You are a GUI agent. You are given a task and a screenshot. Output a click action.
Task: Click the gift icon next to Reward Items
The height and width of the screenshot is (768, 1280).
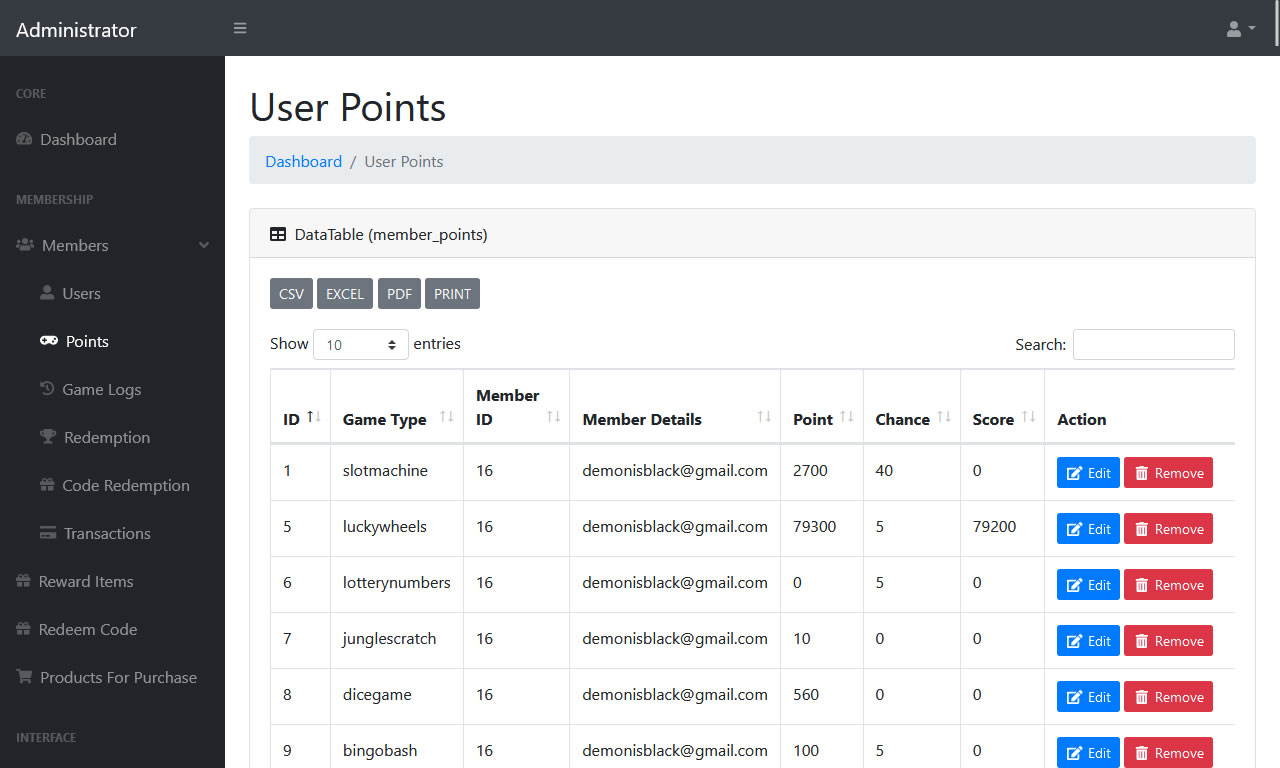(x=22, y=581)
